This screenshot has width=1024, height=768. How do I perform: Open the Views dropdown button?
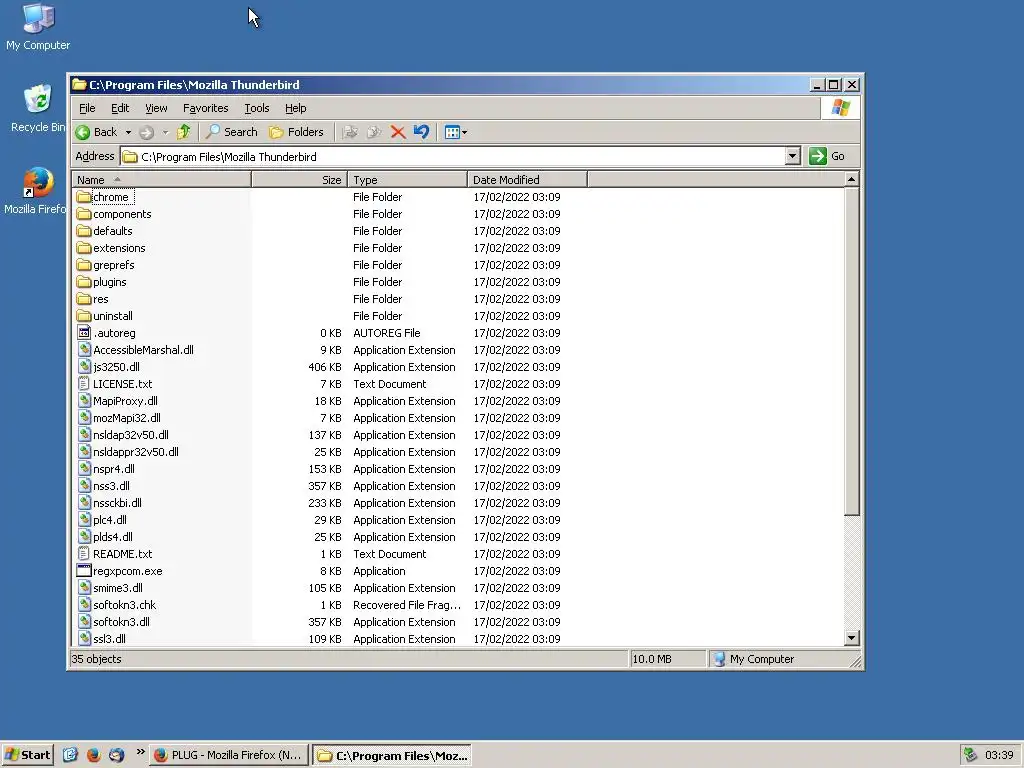click(455, 133)
